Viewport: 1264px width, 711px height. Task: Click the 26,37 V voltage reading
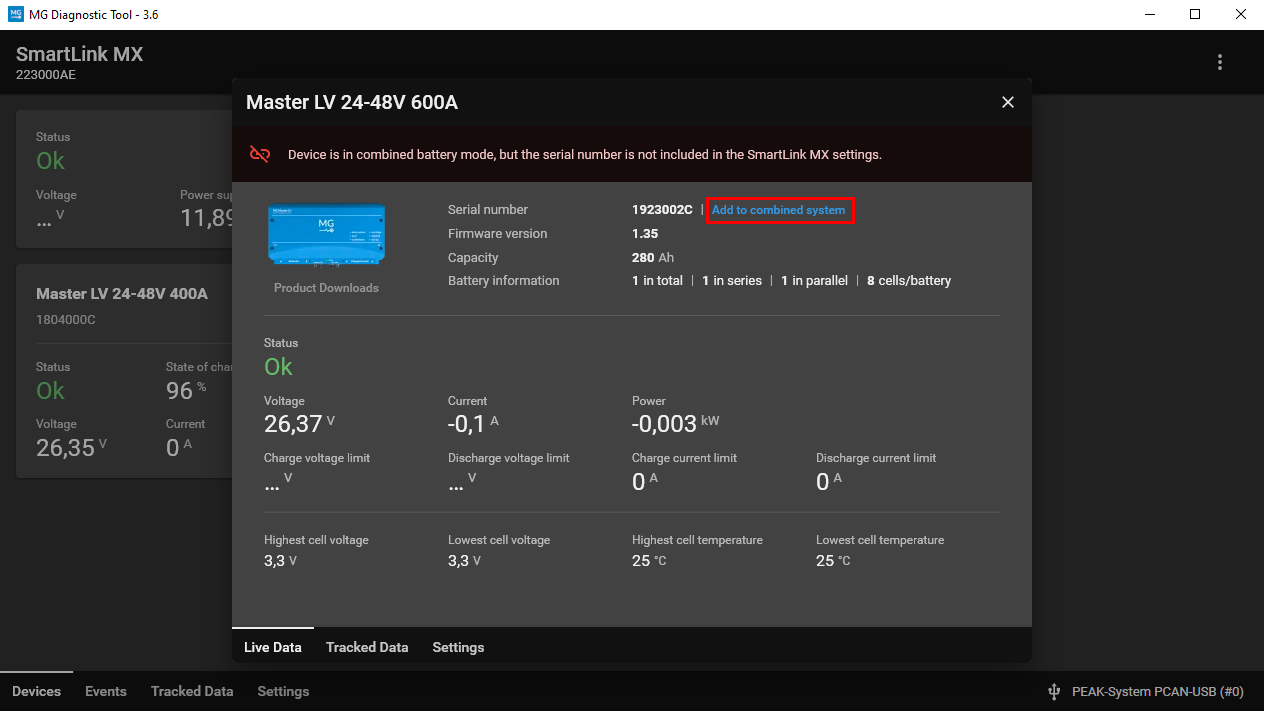(x=299, y=424)
